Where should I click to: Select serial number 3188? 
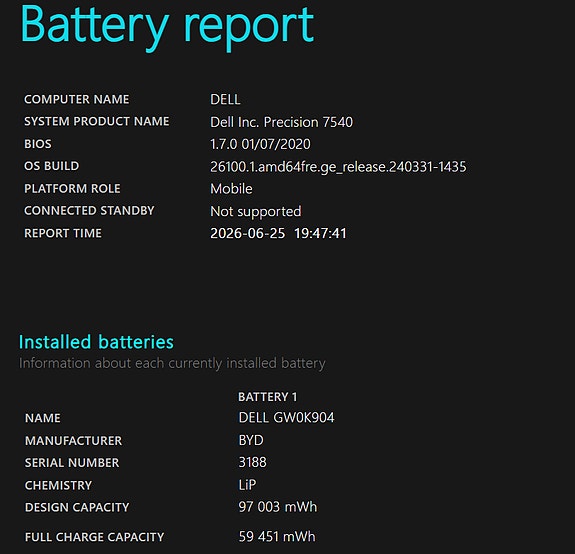252,462
